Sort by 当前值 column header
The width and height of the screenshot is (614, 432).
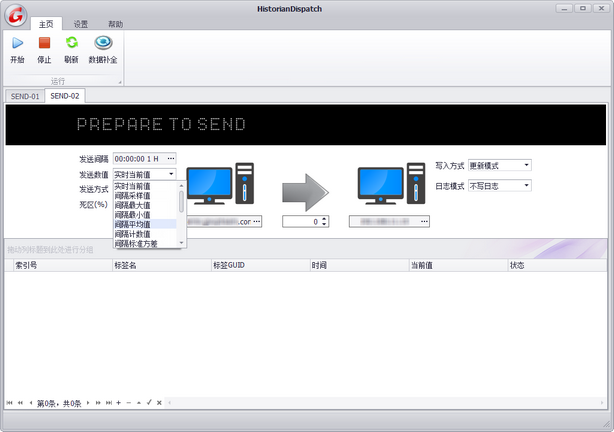[458, 266]
